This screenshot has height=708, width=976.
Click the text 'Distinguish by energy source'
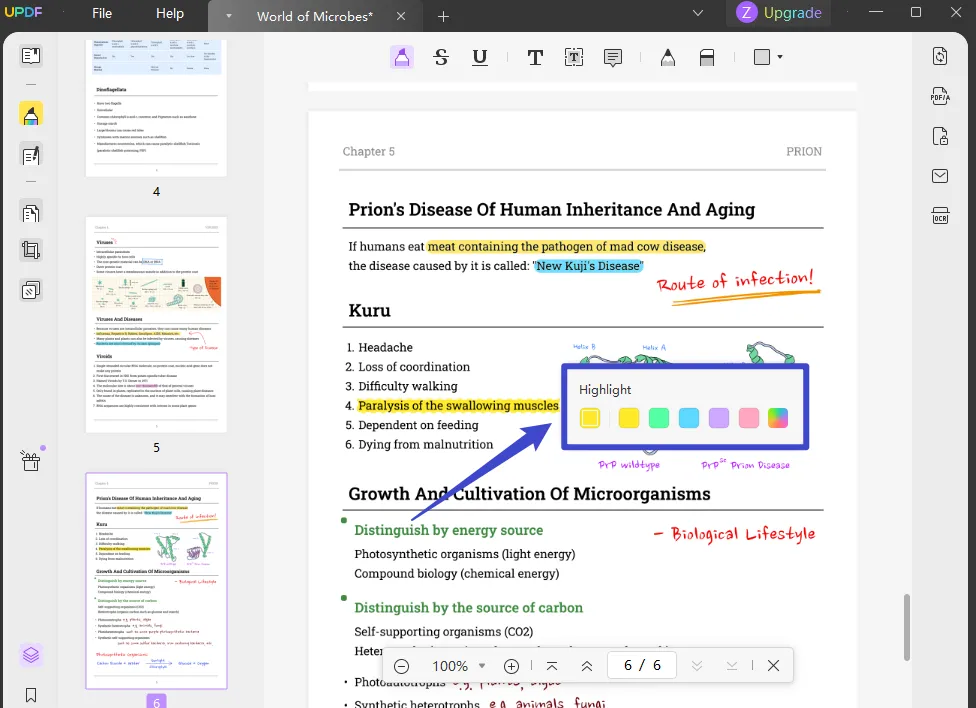[448, 530]
